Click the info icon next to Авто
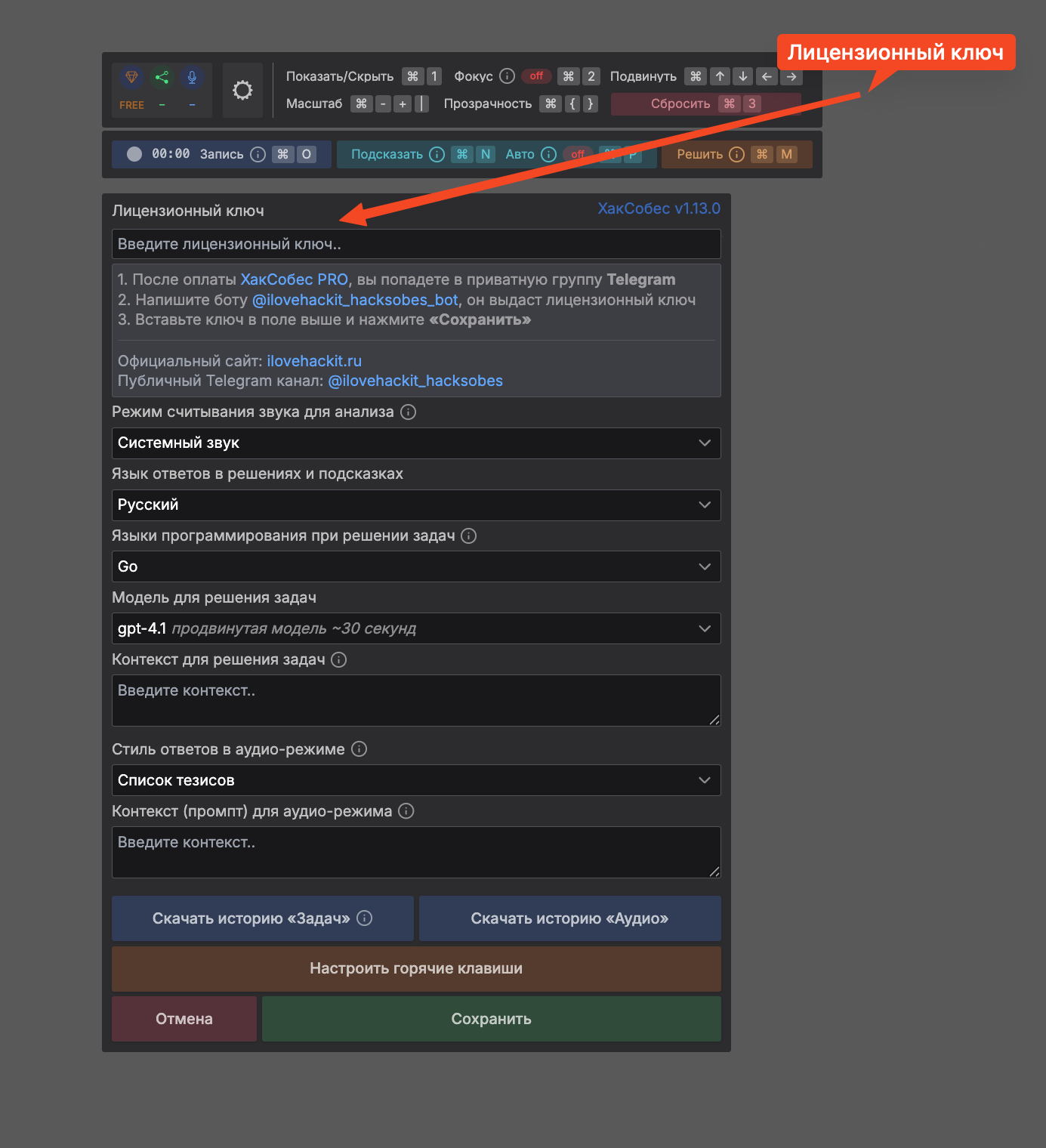 (x=549, y=154)
